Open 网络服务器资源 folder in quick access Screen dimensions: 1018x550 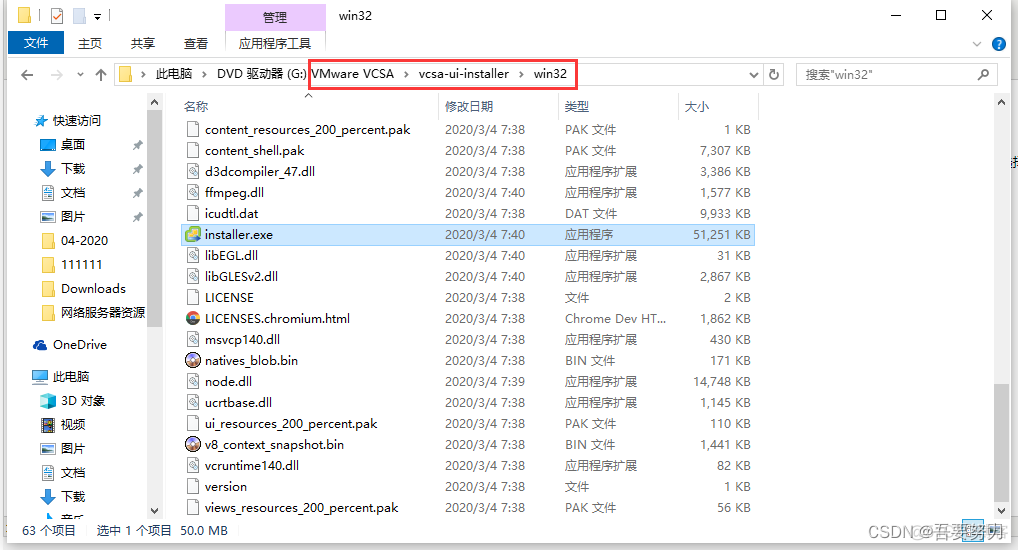pos(103,312)
